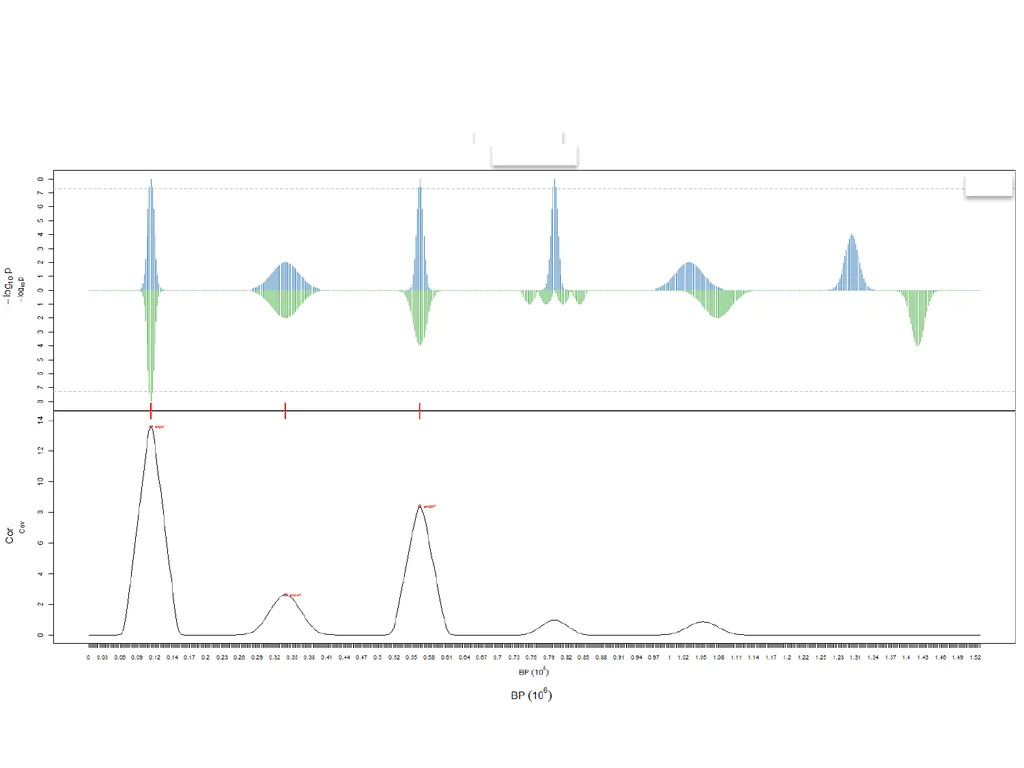
Task: Click the red tick marker near BP 0.33
Action: (x=285, y=411)
